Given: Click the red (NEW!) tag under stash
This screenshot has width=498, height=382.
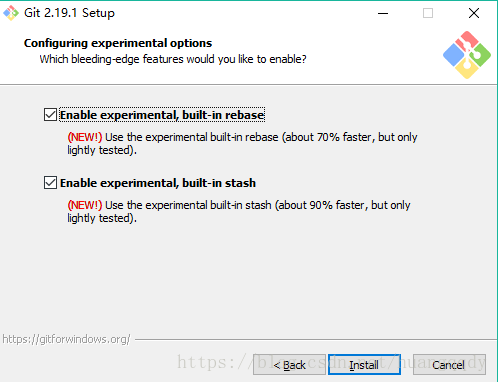Looking at the screenshot, I should (85, 205).
